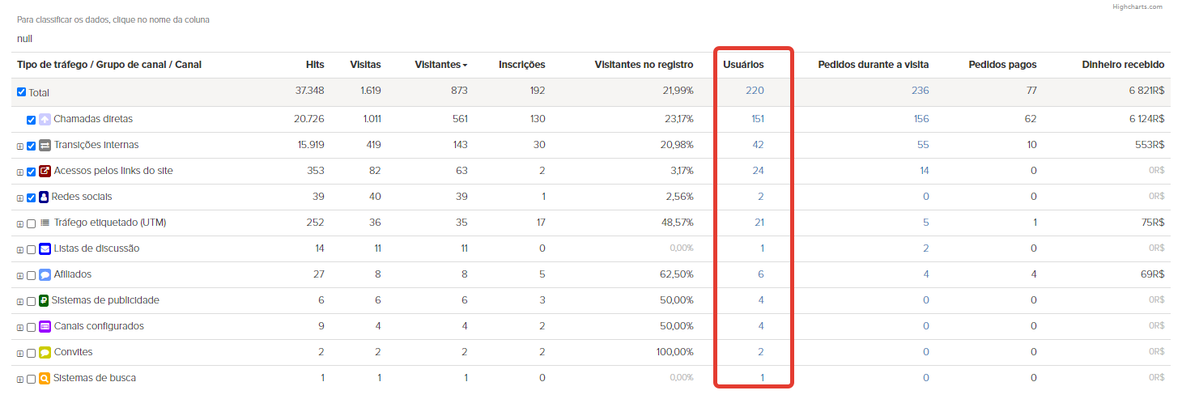The image size is (1199, 399).
Task: Sort by Hits column header
Action: point(315,65)
